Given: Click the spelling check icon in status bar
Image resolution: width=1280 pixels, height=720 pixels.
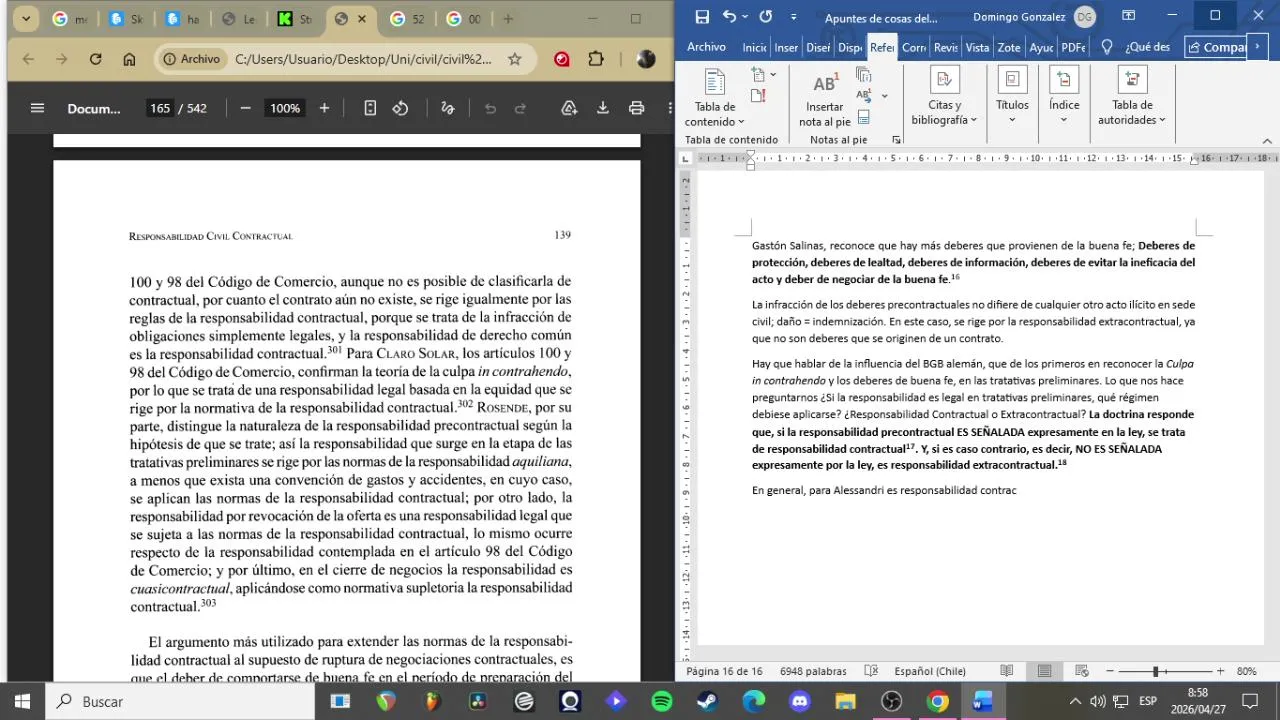Looking at the screenshot, I should pos(871,671).
